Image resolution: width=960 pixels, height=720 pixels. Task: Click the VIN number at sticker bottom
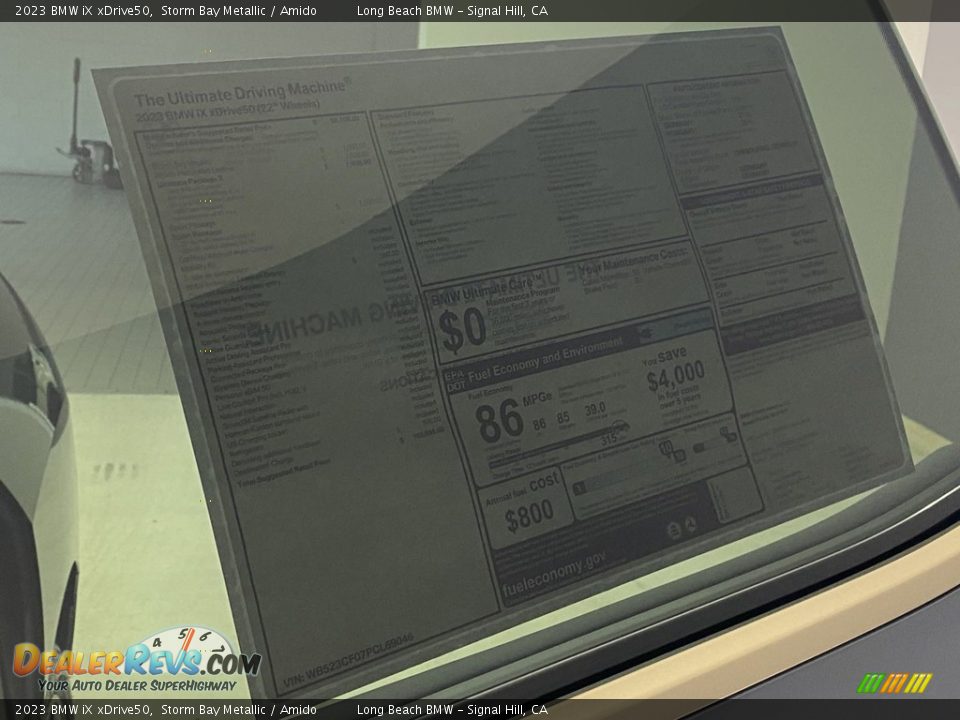pyautogui.click(x=348, y=661)
